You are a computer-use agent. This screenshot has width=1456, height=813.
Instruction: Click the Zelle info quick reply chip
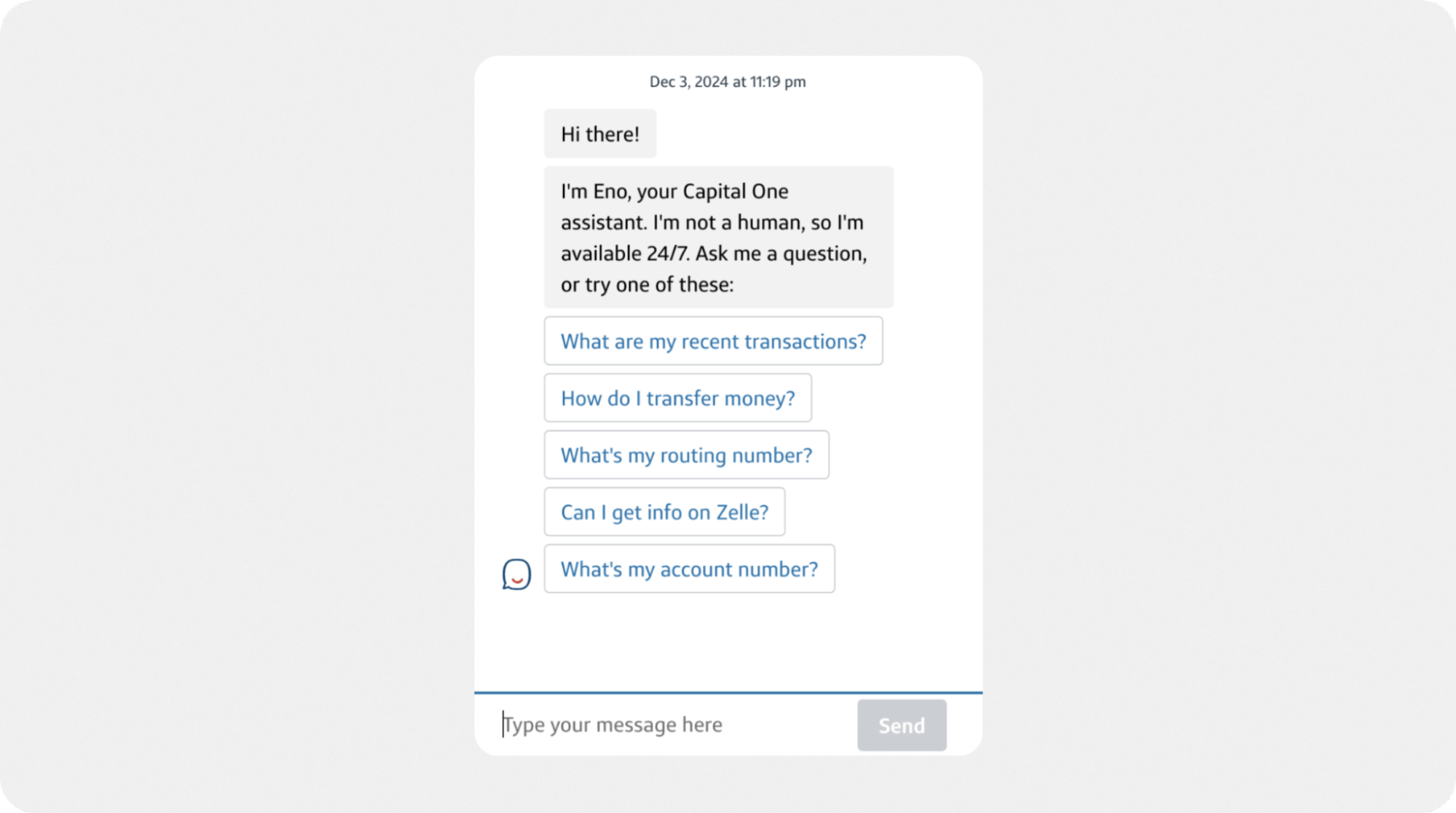coord(664,511)
